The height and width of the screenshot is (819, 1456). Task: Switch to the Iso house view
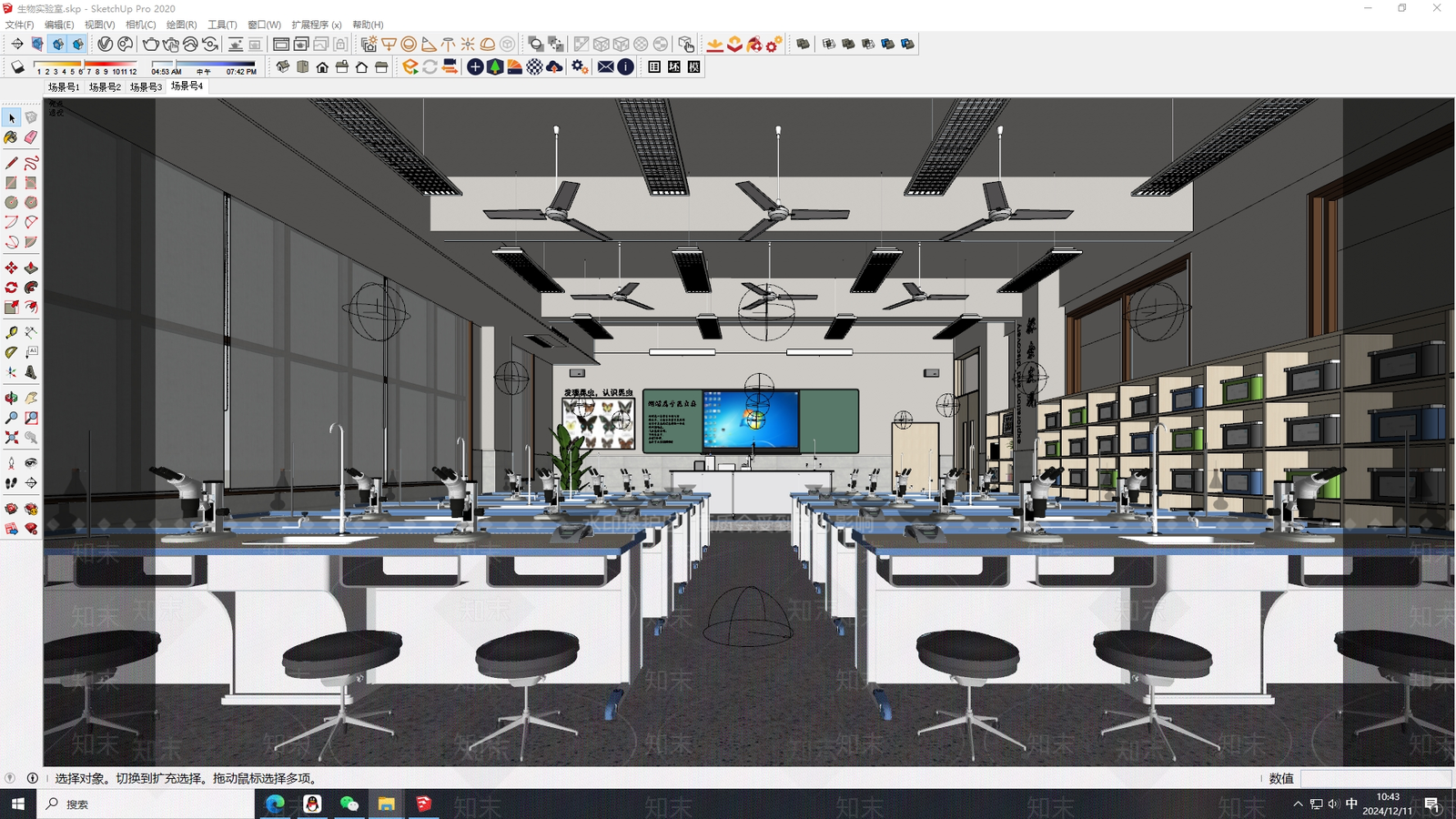click(283, 67)
